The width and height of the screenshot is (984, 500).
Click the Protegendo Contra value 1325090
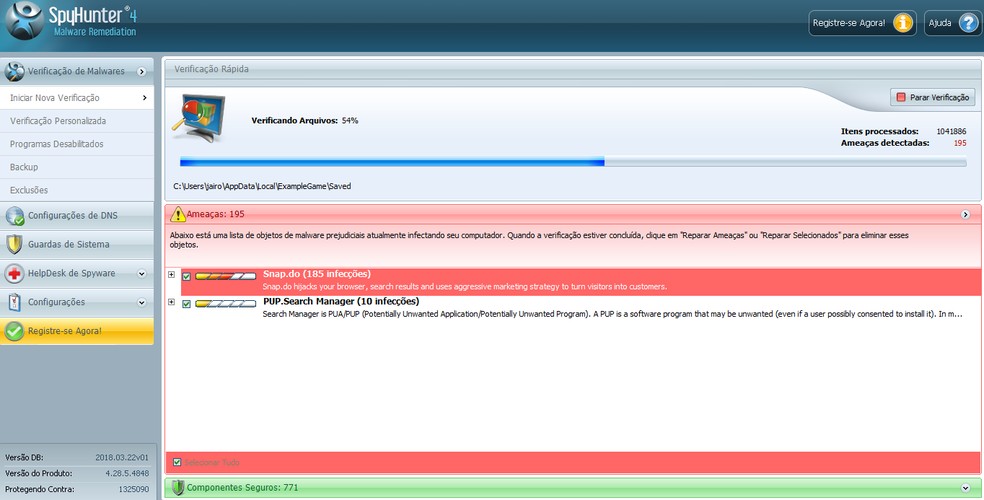click(134, 489)
